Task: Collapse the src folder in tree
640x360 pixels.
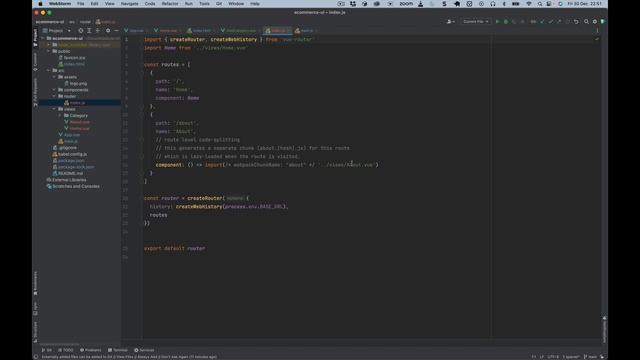Action: (49, 71)
